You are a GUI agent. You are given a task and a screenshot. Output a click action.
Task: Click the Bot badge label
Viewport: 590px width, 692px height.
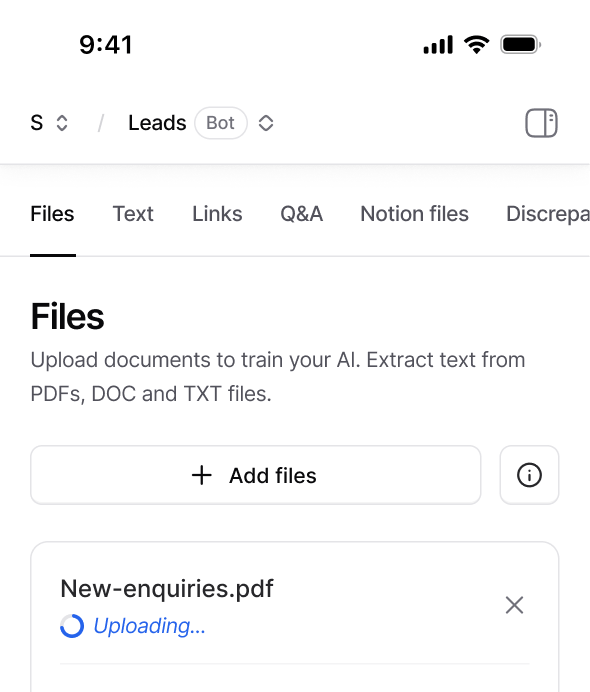[x=221, y=123]
